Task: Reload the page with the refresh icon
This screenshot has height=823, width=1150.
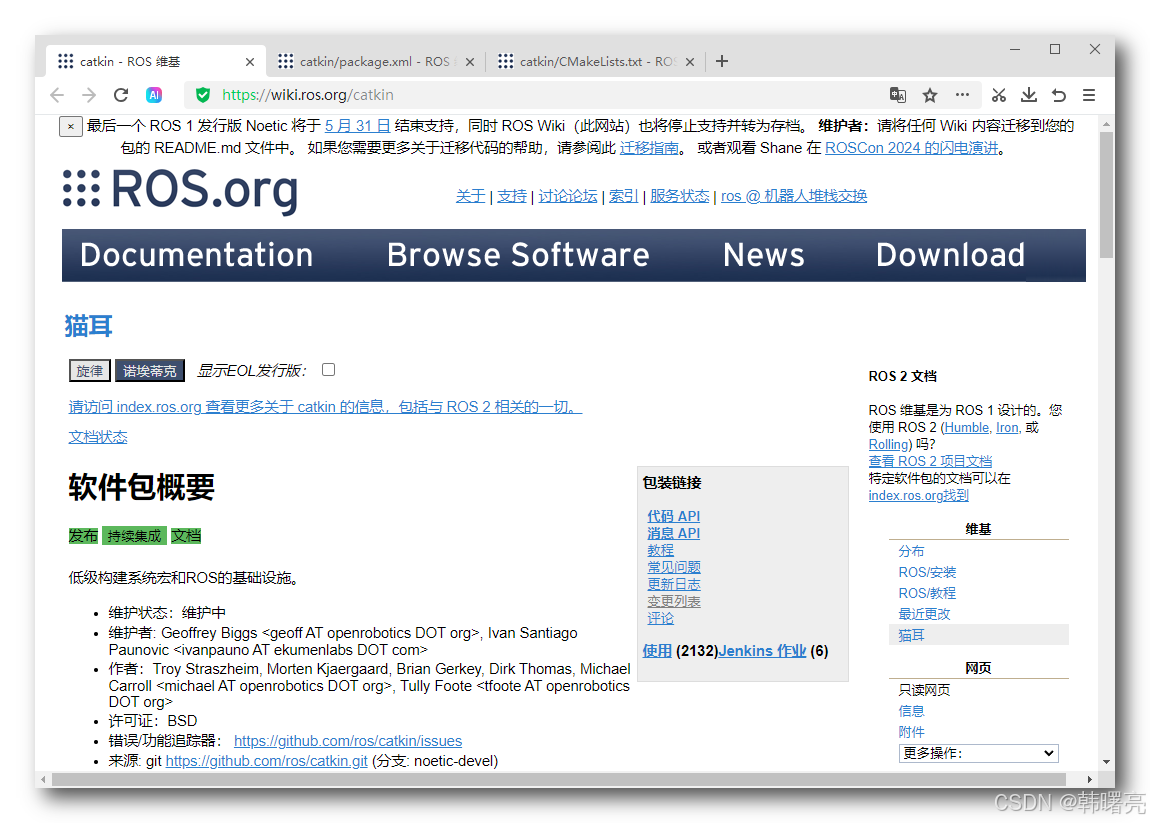Action: (121, 95)
